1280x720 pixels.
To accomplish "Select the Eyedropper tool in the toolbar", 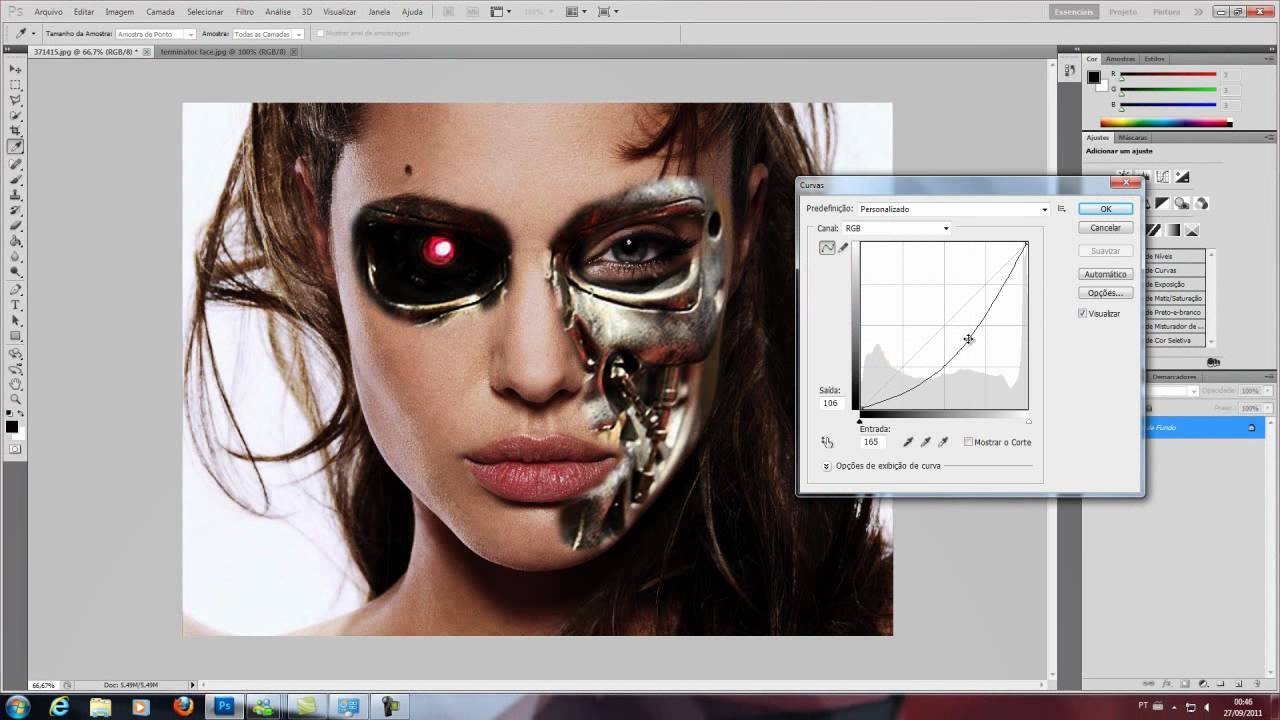I will [x=16, y=147].
